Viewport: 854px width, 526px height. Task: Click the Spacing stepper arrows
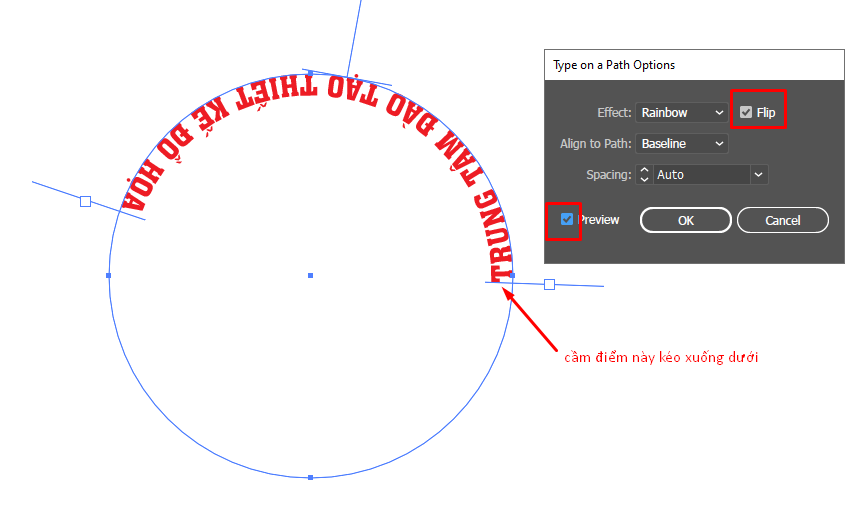pos(645,175)
